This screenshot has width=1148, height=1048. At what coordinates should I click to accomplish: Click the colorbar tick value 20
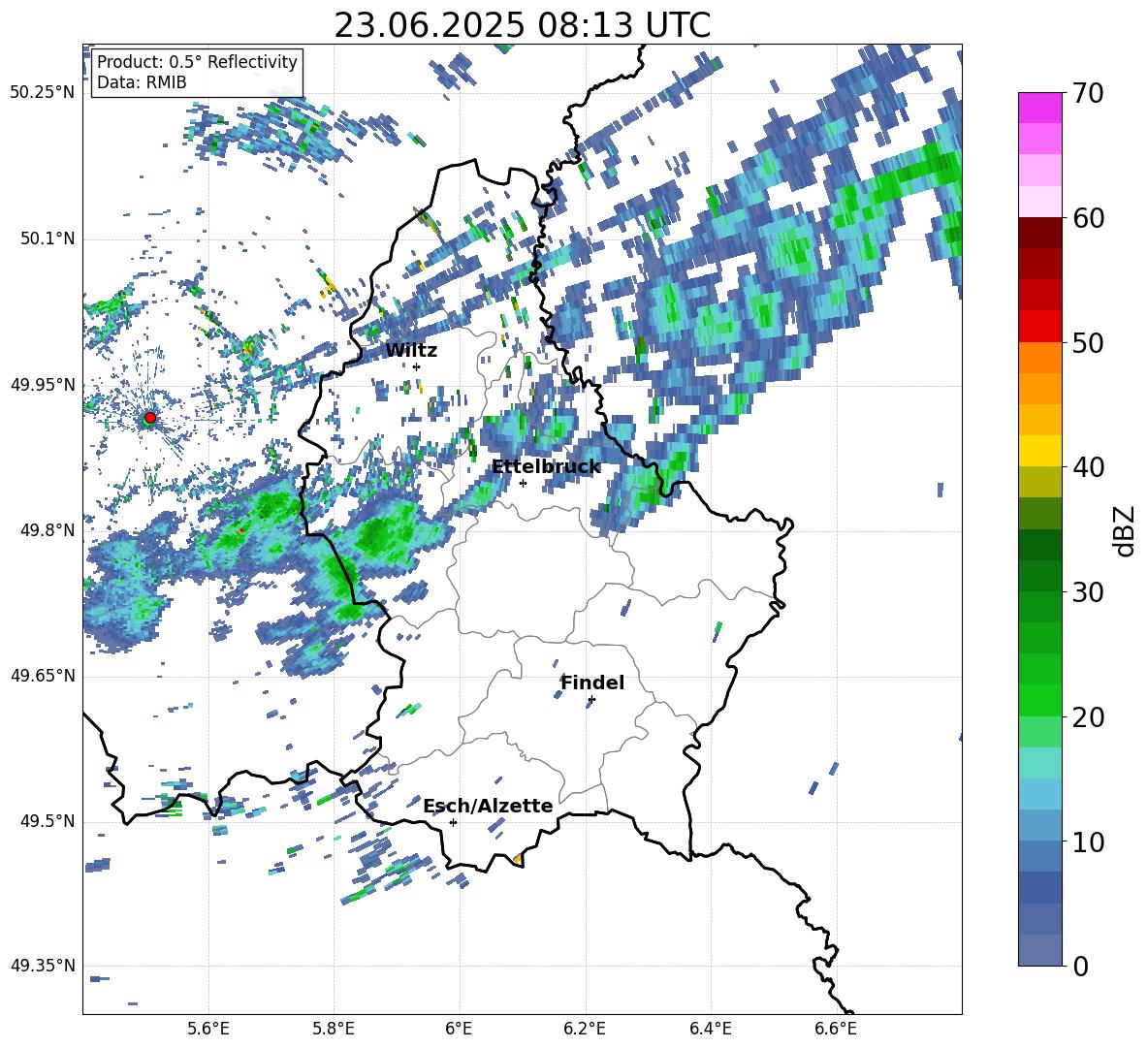click(1089, 717)
